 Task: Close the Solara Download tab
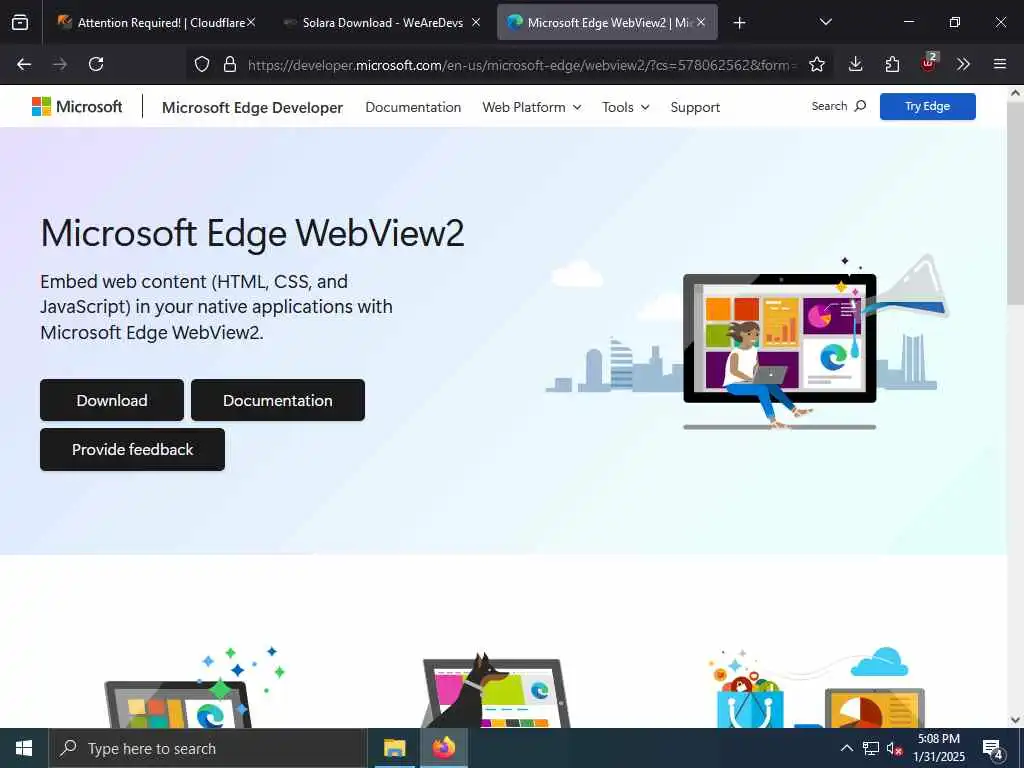pos(476,22)
